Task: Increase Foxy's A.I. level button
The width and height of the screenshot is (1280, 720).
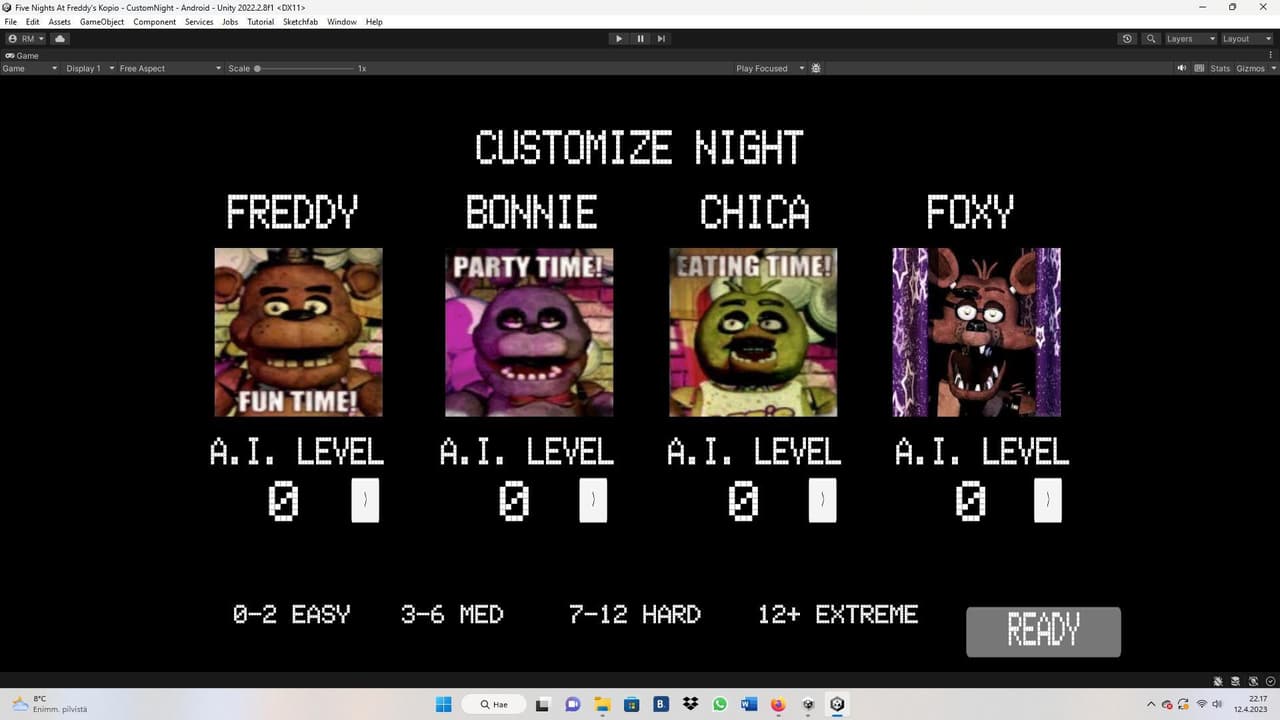Action: [x=1047, y=500]
